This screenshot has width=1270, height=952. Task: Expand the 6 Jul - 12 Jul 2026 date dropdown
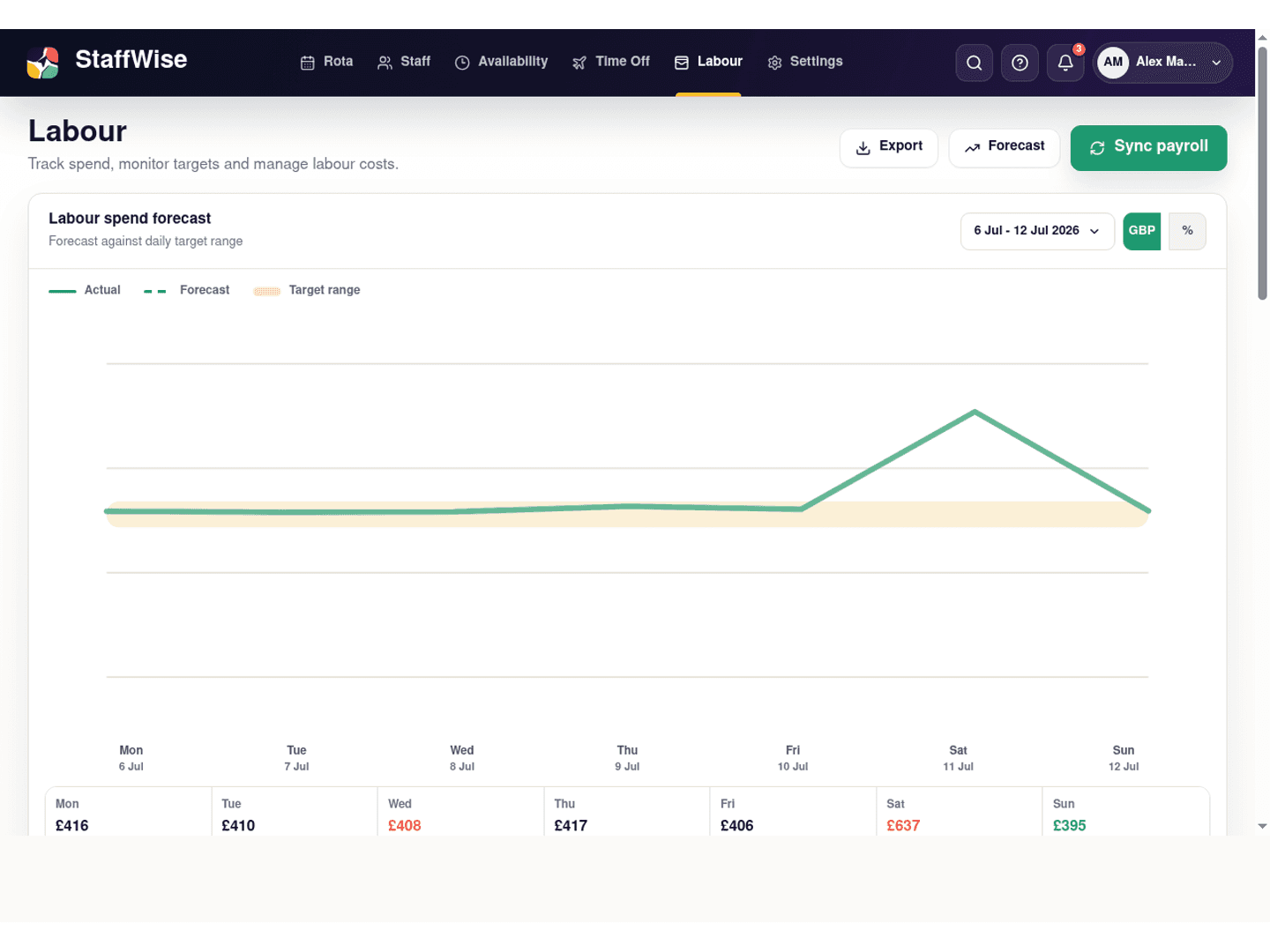click(x=1037, y=231)
